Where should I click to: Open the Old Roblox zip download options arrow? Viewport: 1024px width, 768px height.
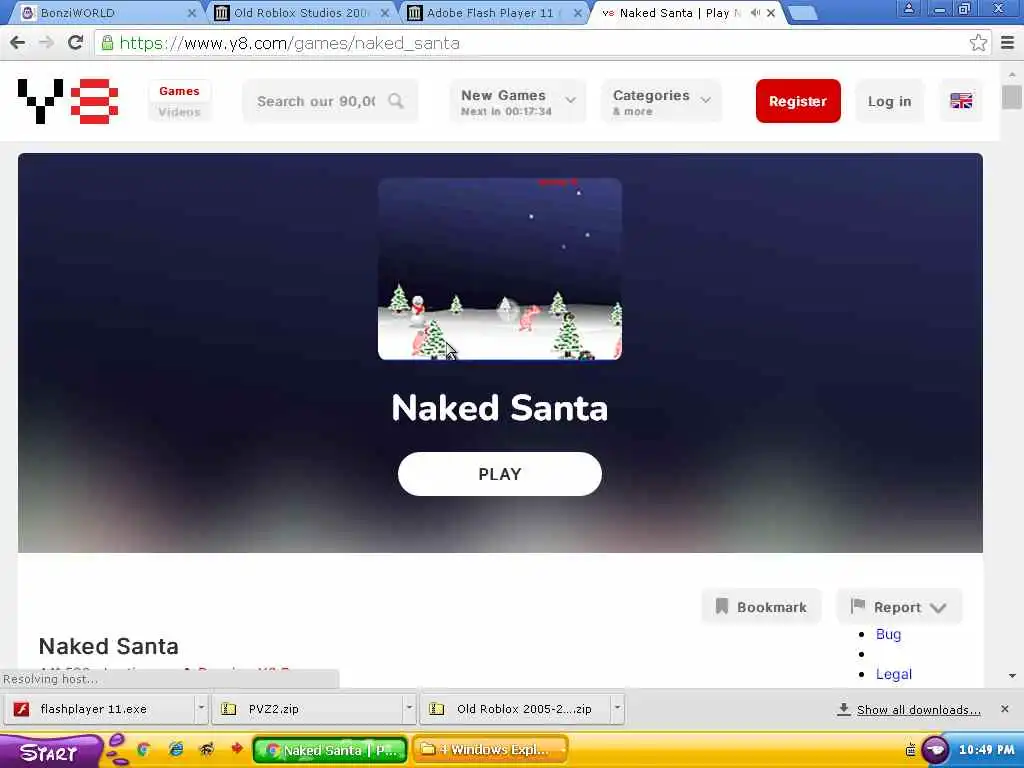click(617, 709)
